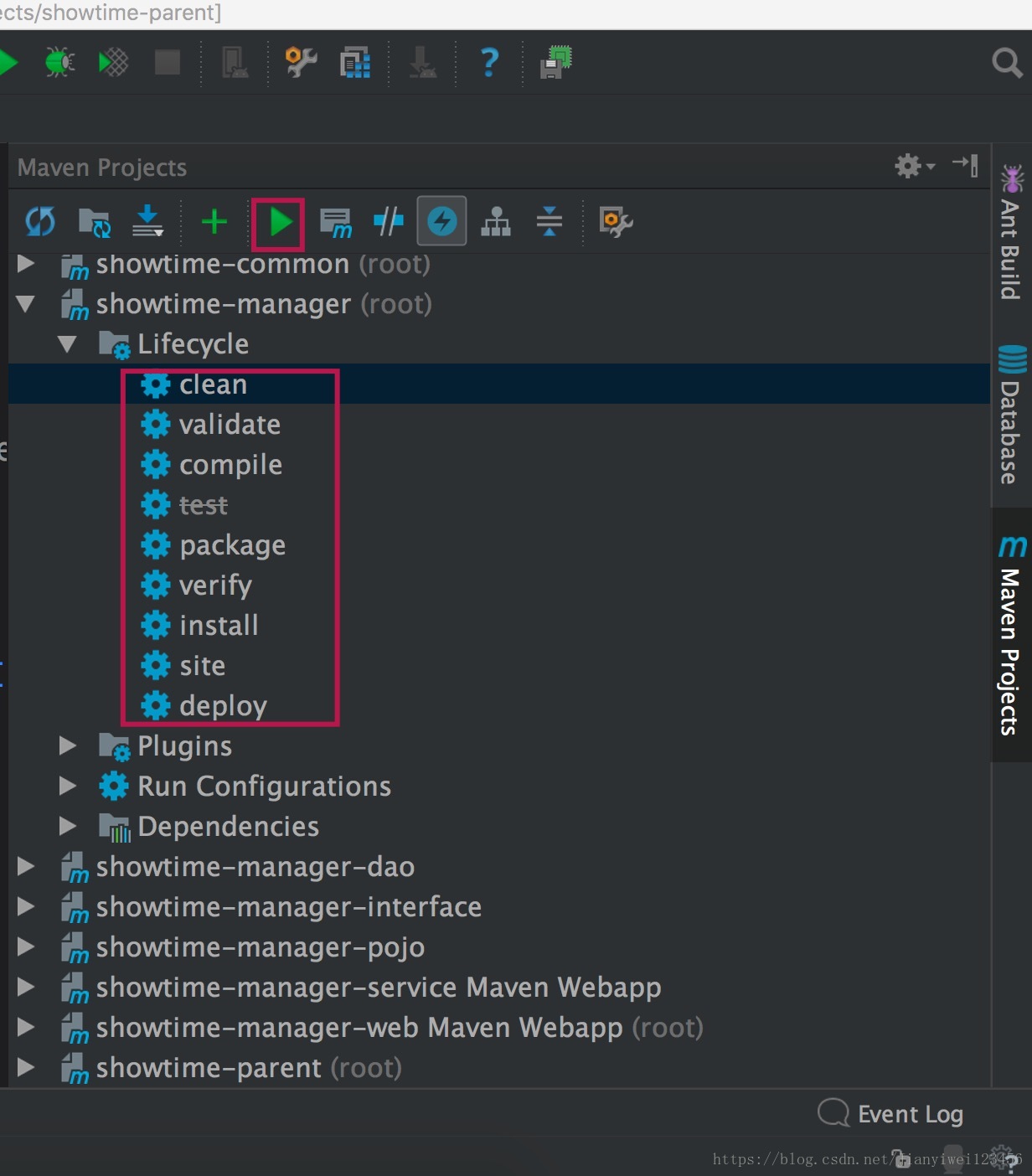Select Run Configurations label
This screenshot has width=1032, height=1176.
coord(264,787)
